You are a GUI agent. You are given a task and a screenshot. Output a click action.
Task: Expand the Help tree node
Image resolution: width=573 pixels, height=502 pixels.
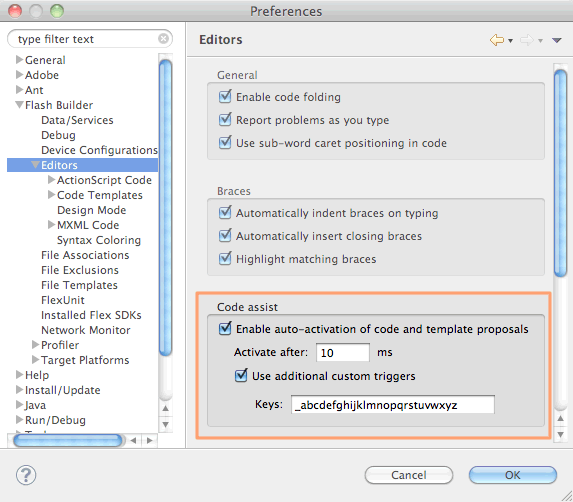point(20,374)
